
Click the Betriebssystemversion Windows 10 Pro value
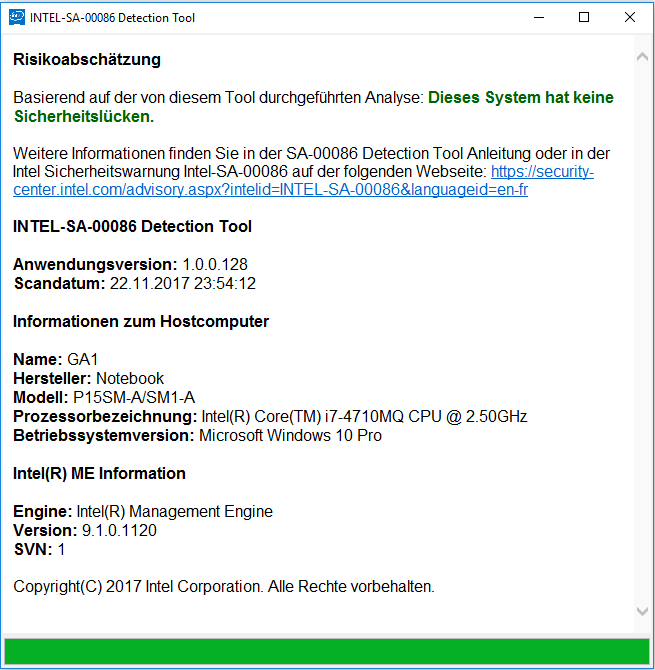291,435
